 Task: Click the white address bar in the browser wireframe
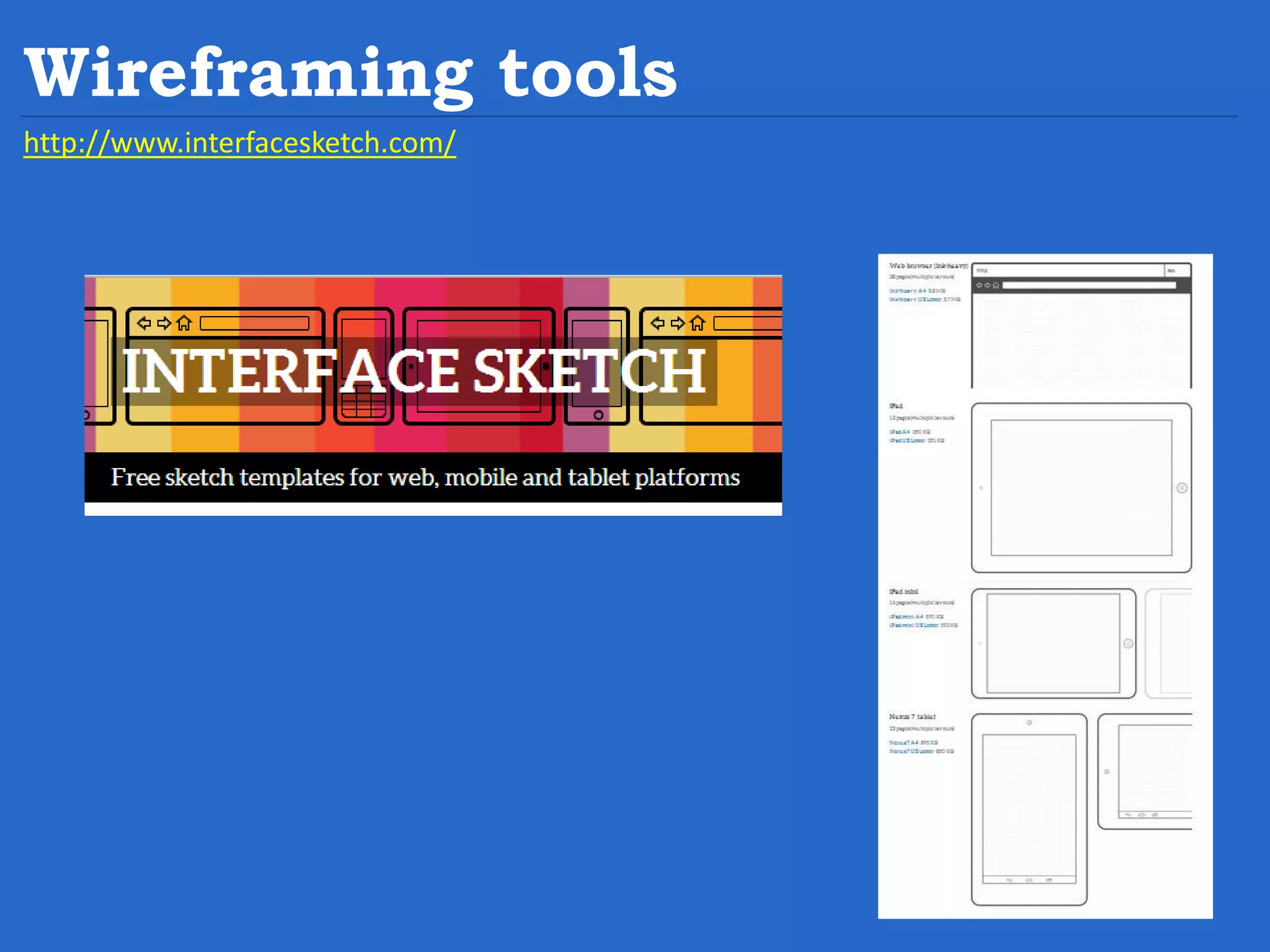tap(1090, 286)
